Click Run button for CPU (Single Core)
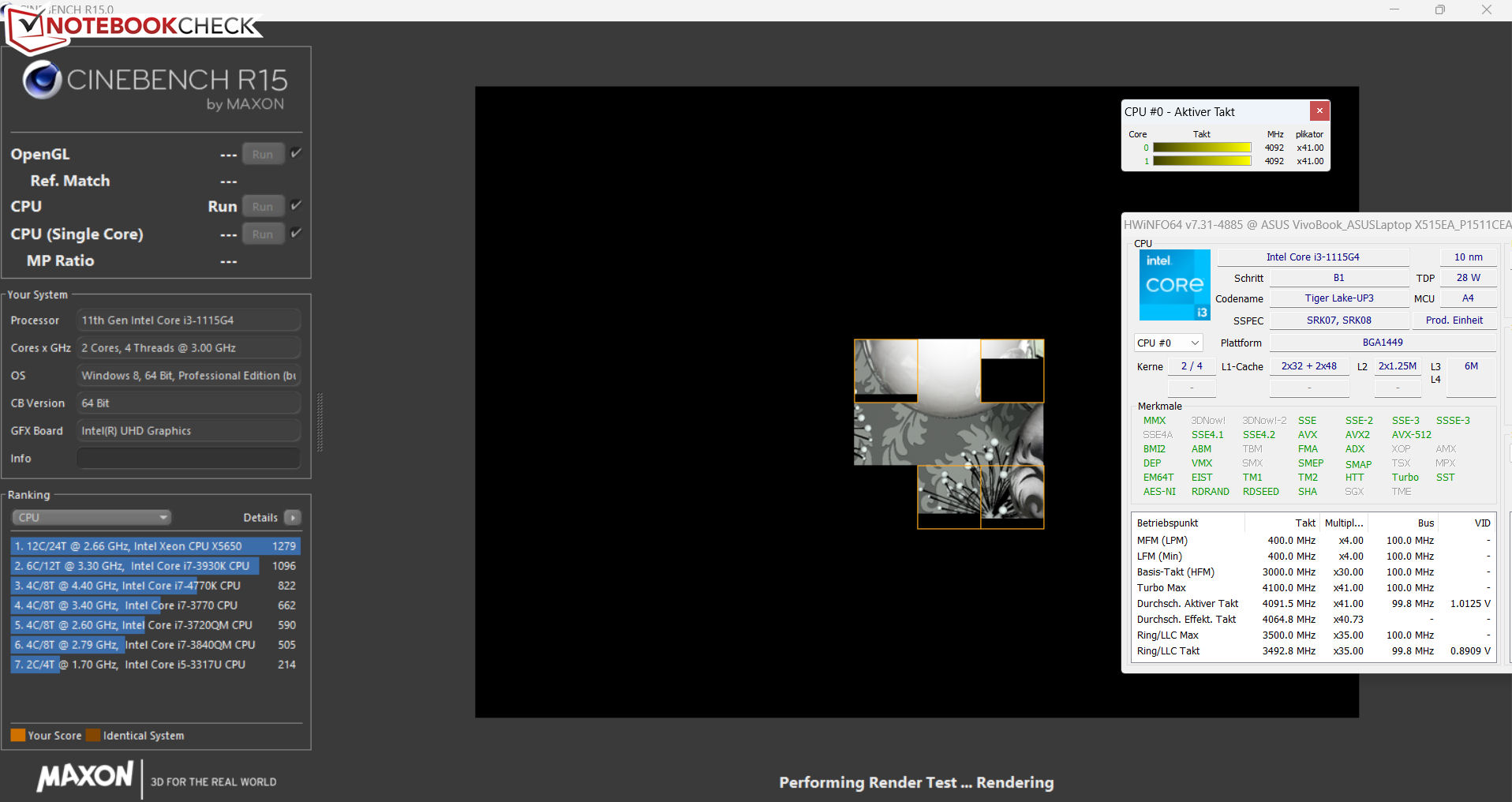Viewport: 1512px width, 802px height. coord(263,234)
